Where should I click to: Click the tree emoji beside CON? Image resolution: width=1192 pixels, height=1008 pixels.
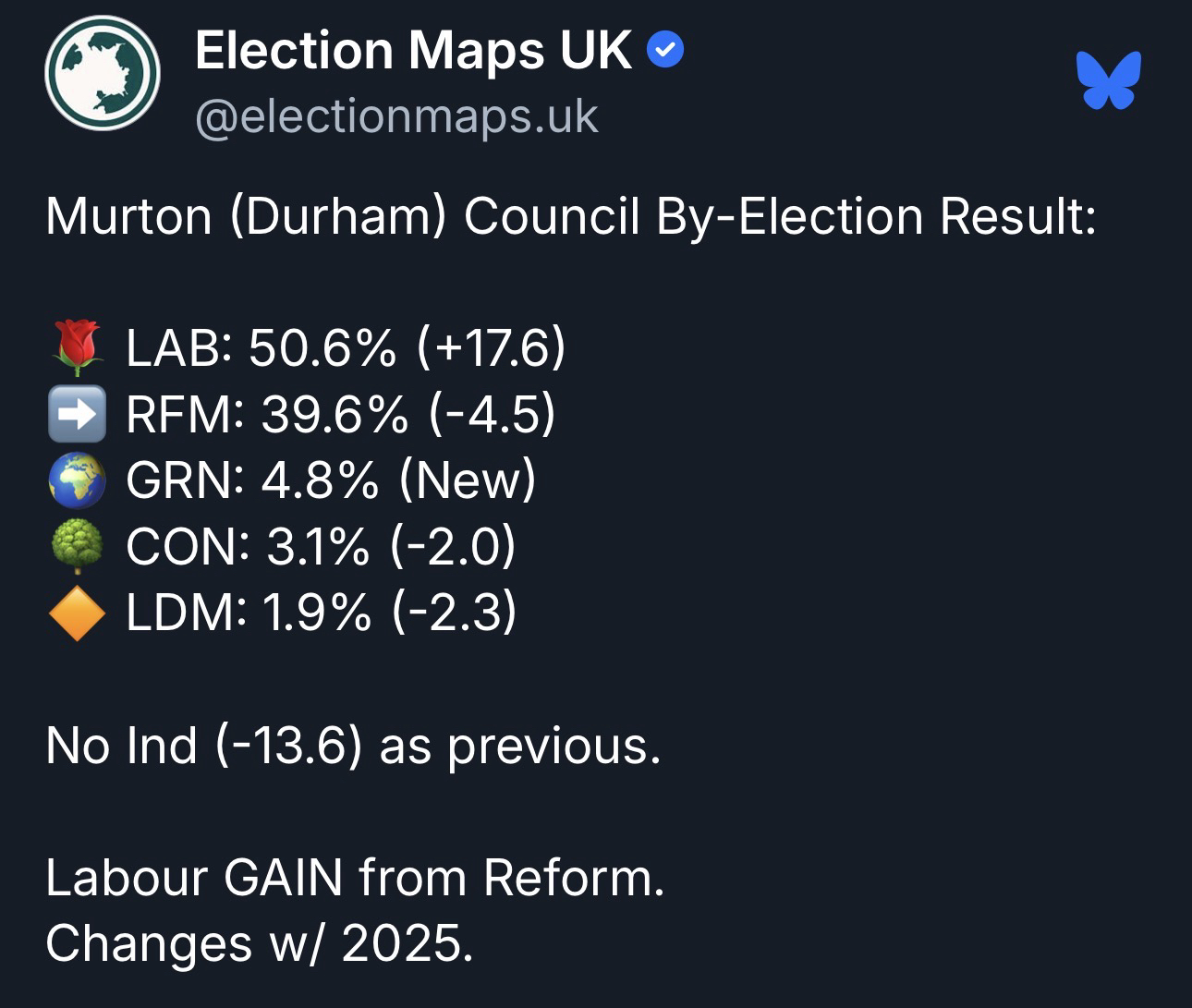coord(77,547)
